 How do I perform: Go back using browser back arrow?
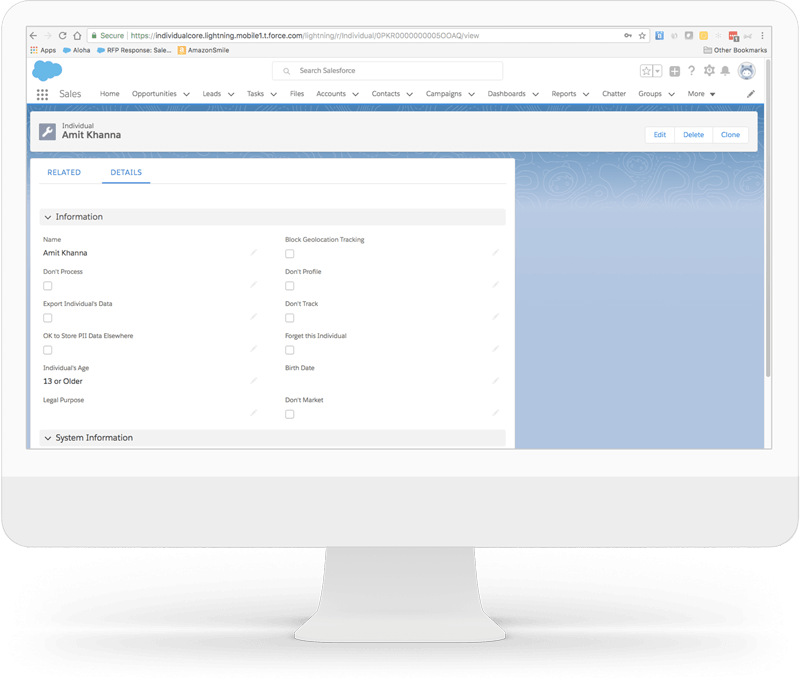click(34, 36)
